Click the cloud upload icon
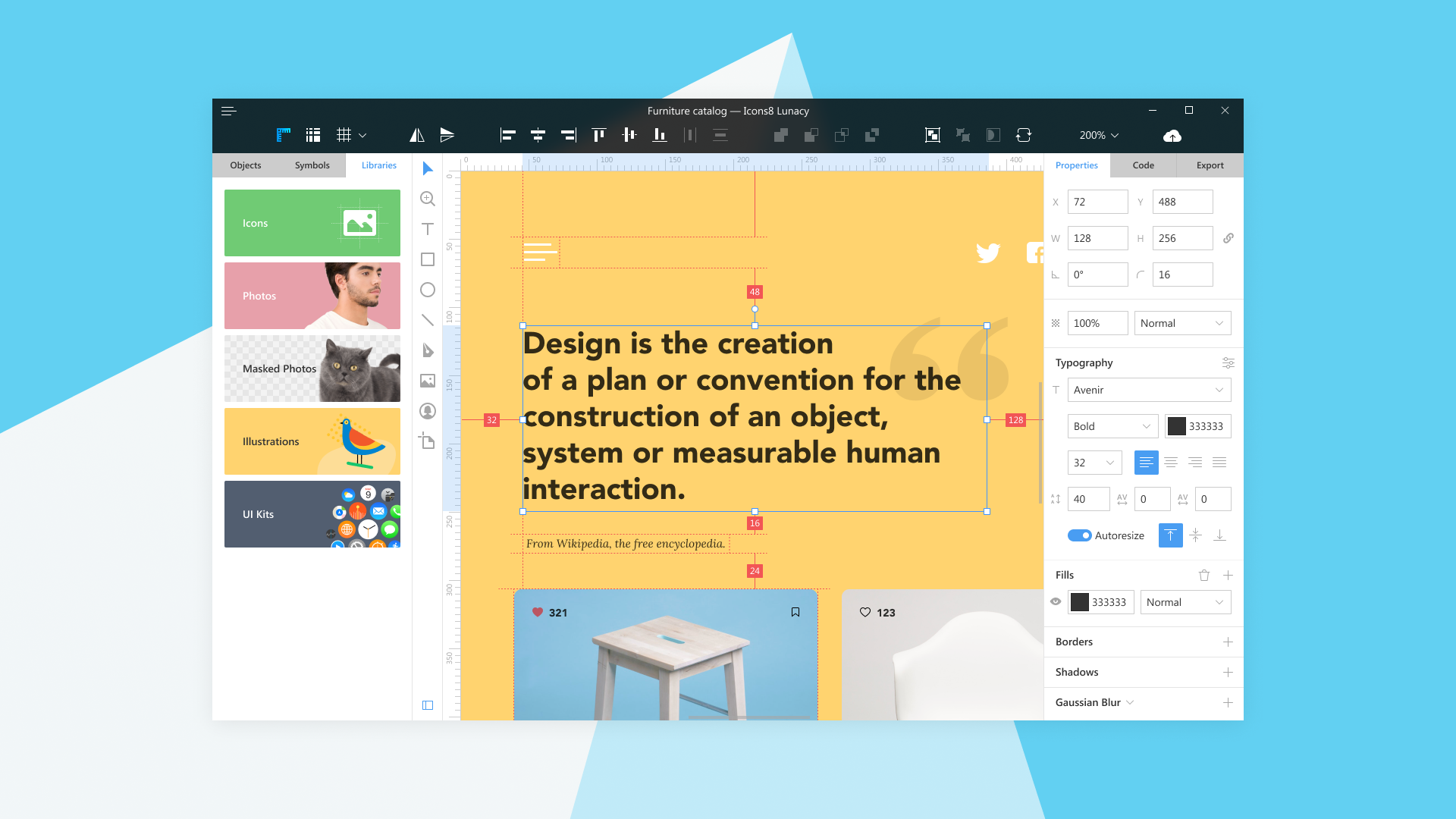Screen dimensions: 1456x819 [x=1172, y=134]
